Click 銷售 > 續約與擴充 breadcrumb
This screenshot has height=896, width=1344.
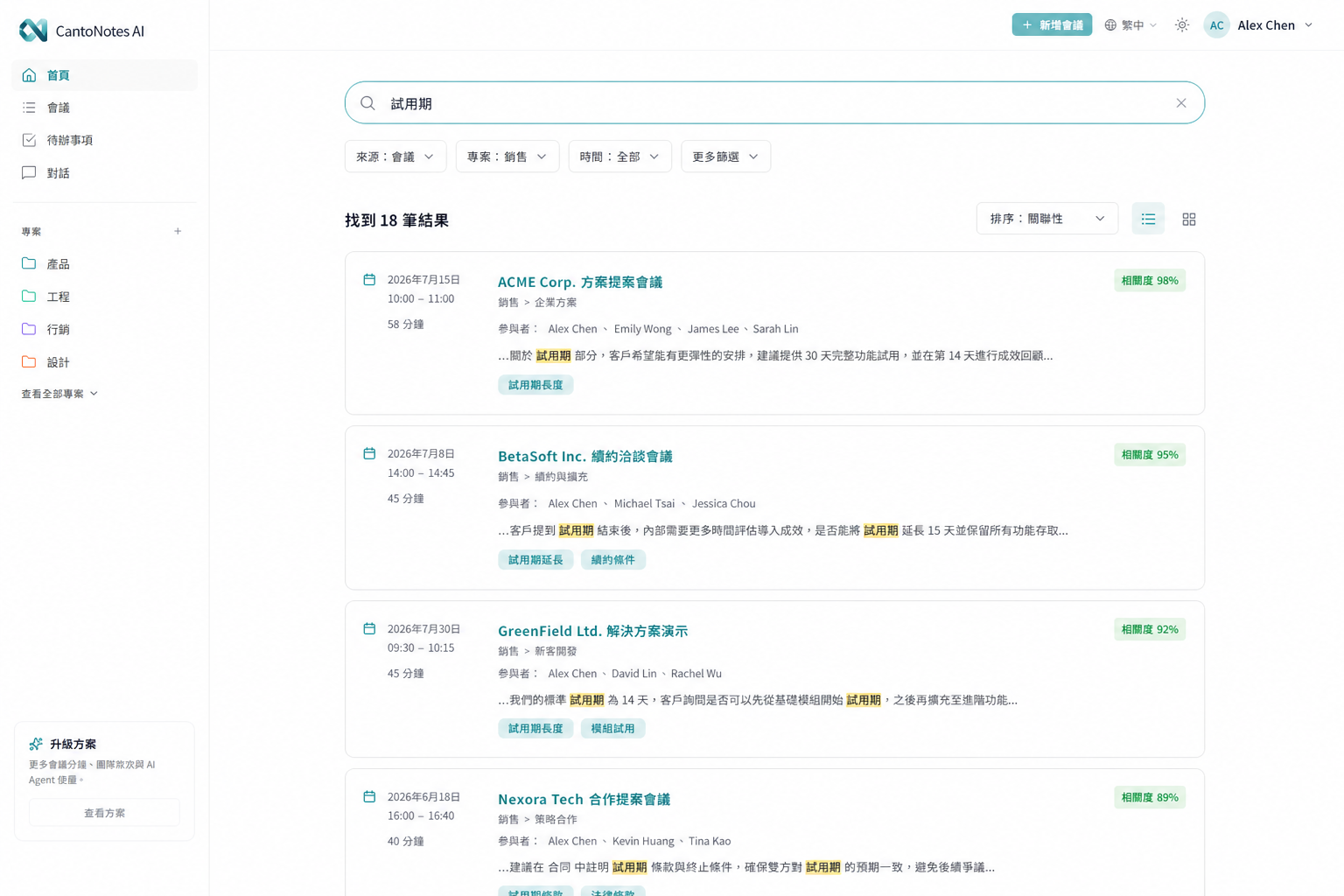click(542, 477)
